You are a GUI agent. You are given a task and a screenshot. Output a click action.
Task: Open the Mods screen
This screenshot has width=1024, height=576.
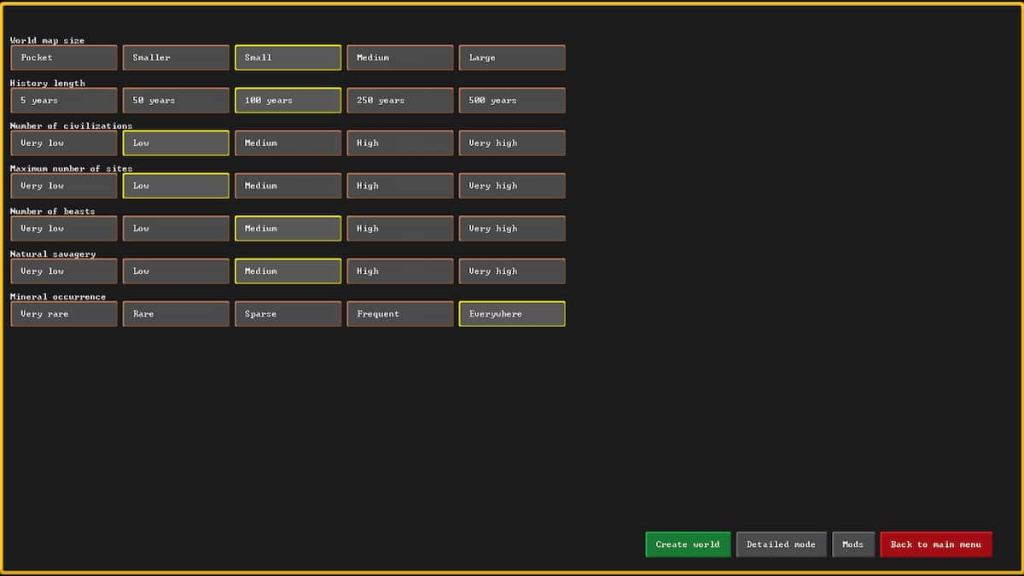click(x=853, y=544)
